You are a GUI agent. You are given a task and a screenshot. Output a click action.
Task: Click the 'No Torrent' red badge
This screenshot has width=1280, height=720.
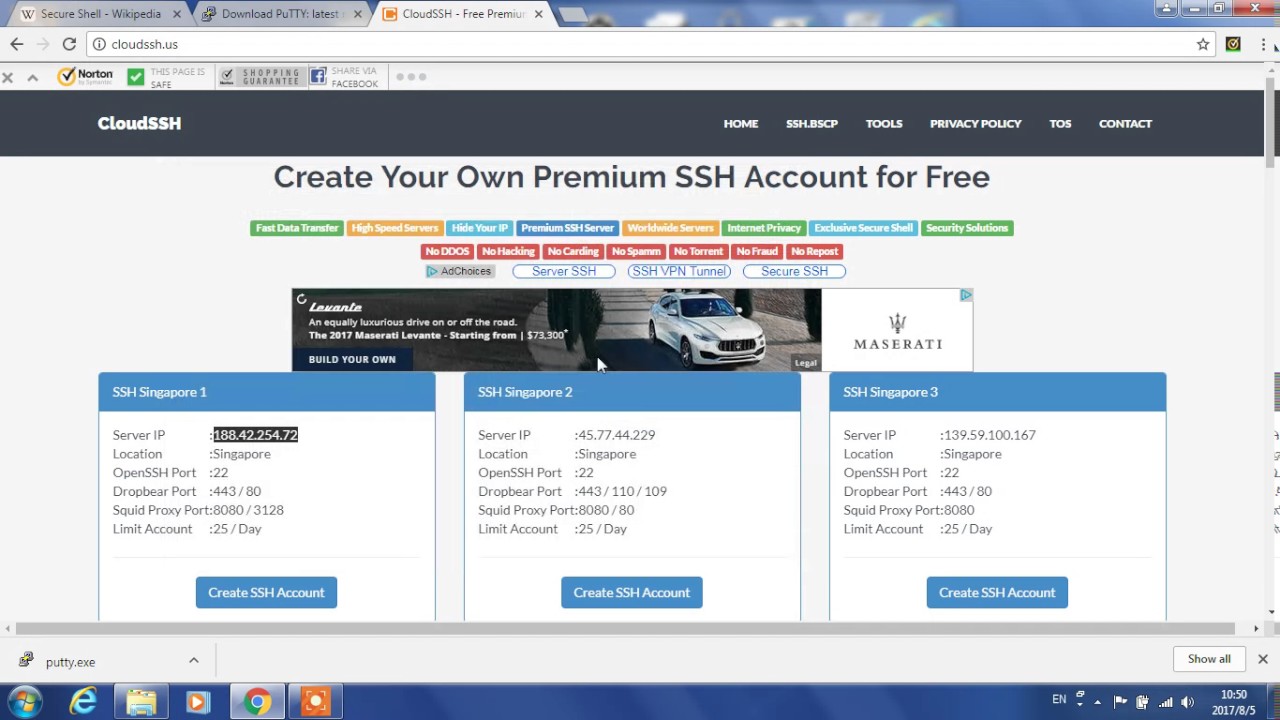pyautogui.click(x=698, y=251)
